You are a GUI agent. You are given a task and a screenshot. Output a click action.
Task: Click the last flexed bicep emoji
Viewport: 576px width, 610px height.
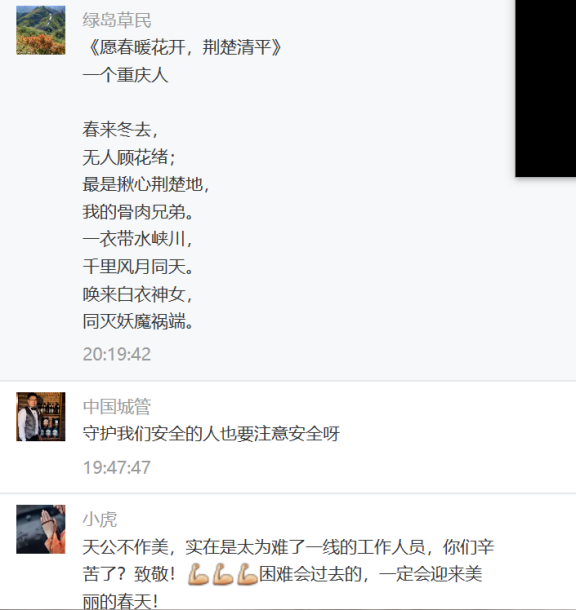point(247,575)
